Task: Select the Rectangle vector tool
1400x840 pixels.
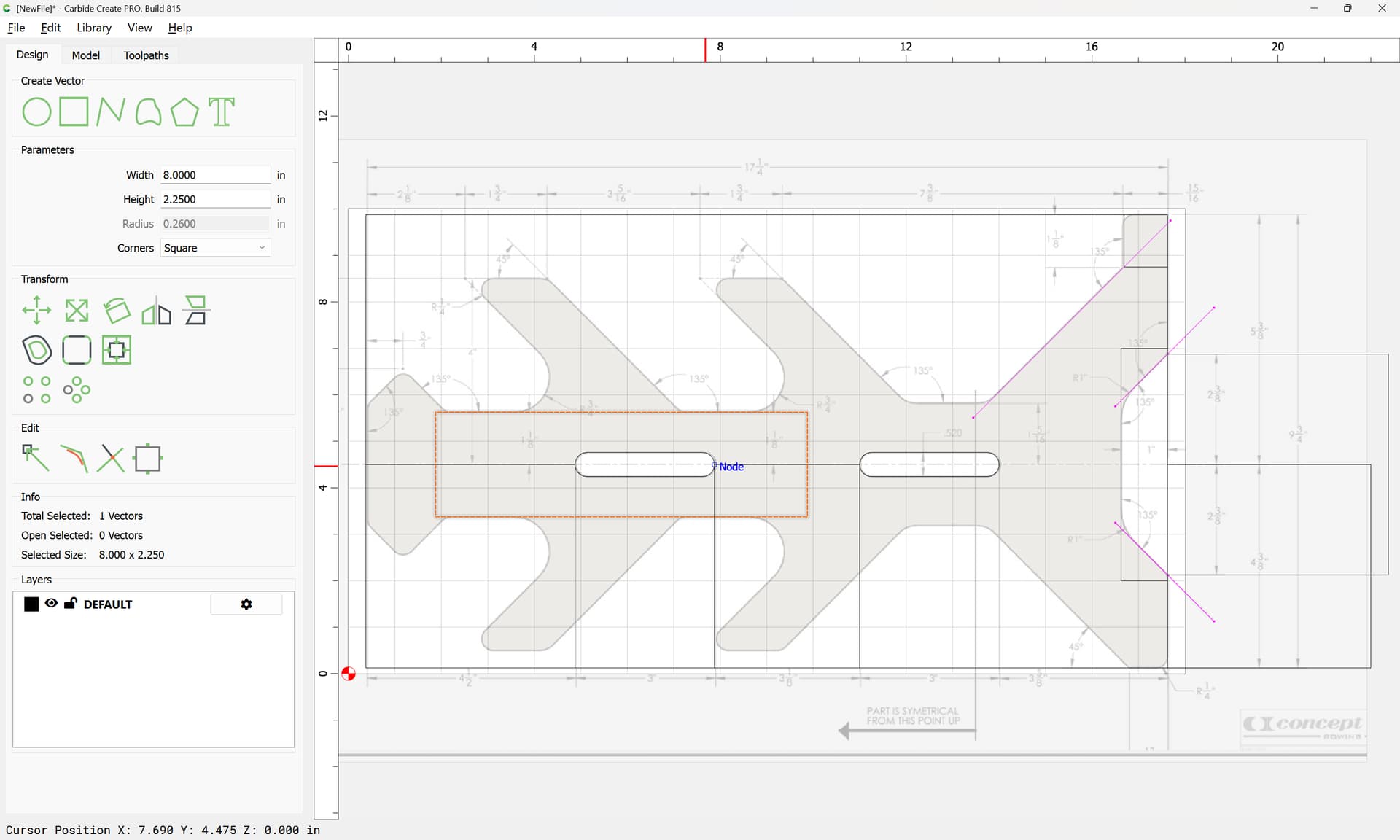Action: point(74,112)
